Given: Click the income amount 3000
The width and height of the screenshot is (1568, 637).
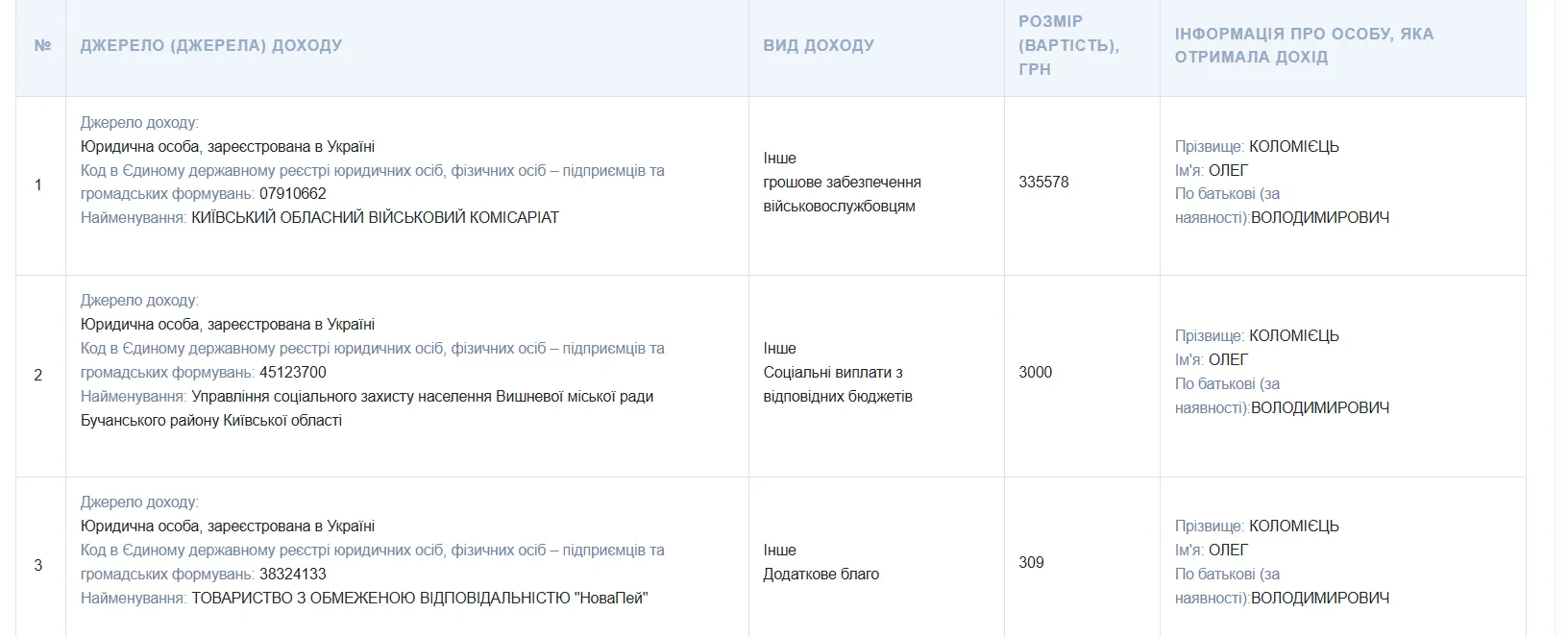Looking at the screenshot, I should 1036,373.
